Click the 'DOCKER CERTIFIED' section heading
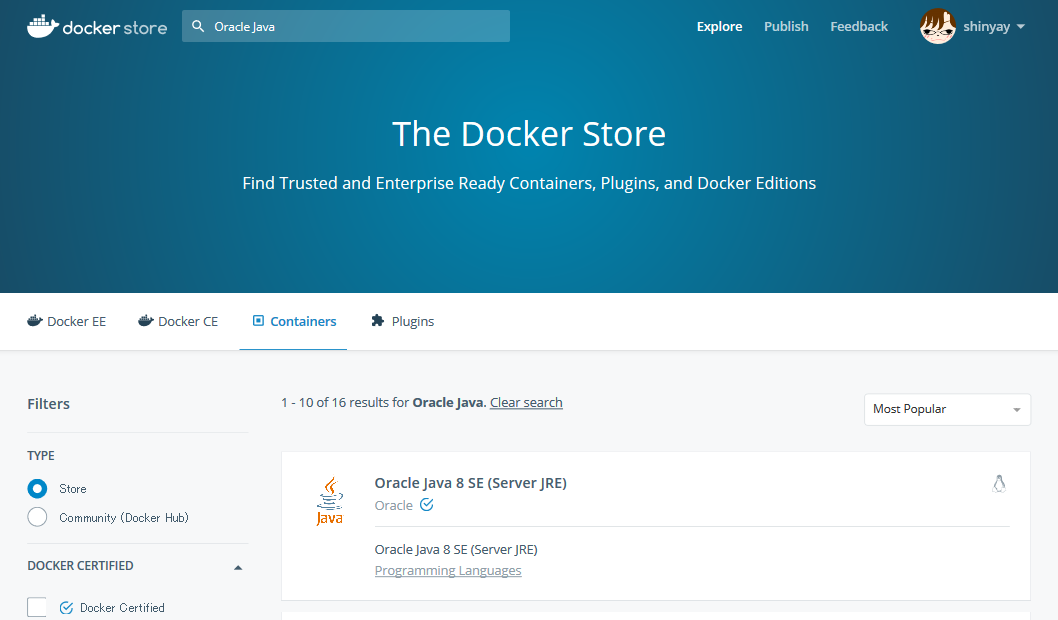Screen dimensions: 1058x620 [80, 566]
